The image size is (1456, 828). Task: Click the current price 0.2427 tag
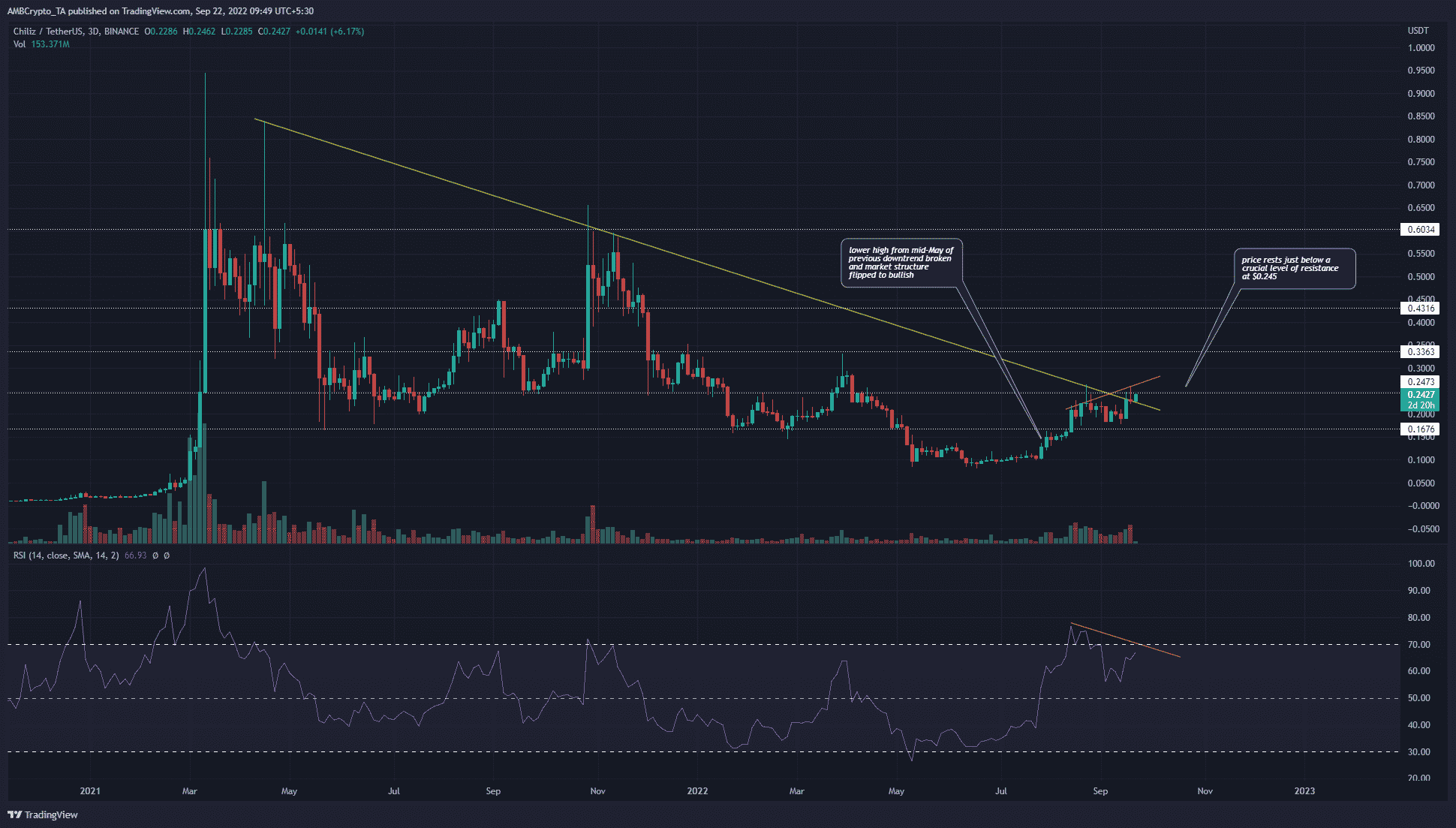point(1420,395)
